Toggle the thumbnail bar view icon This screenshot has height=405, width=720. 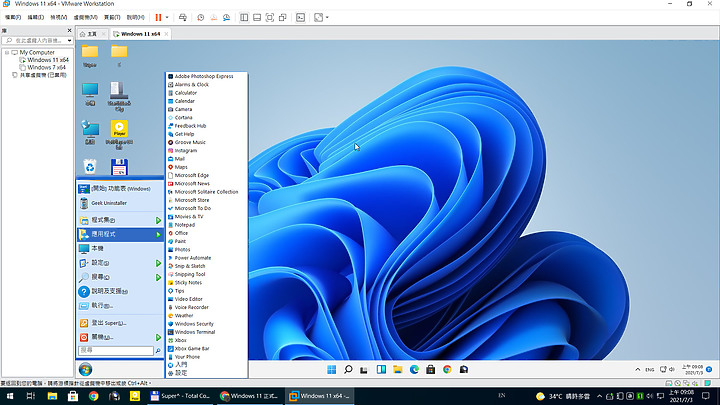point(257,17)
